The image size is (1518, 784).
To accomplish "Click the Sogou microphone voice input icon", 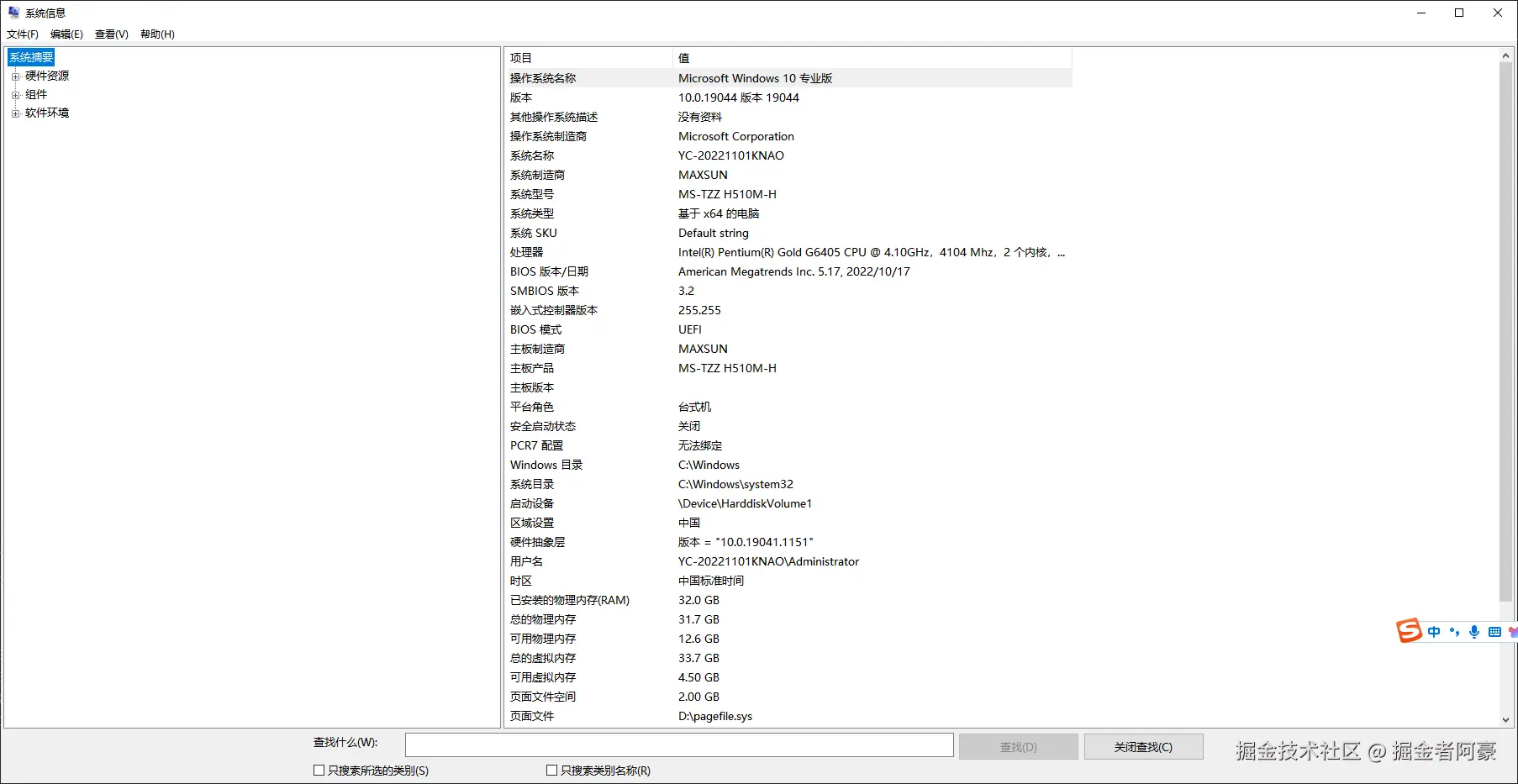I will [1474, 632].
